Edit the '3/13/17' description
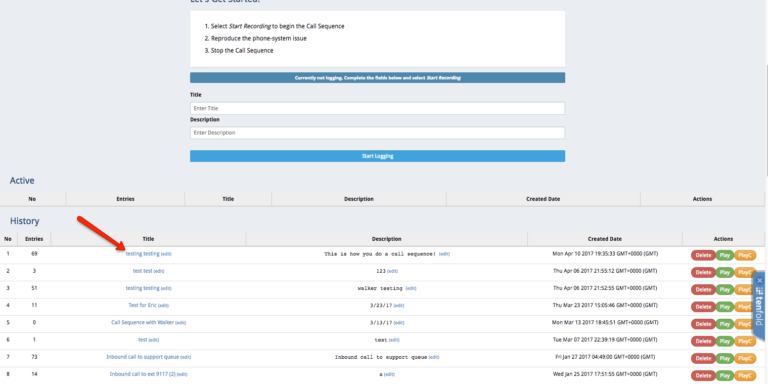 click(399, 323)
